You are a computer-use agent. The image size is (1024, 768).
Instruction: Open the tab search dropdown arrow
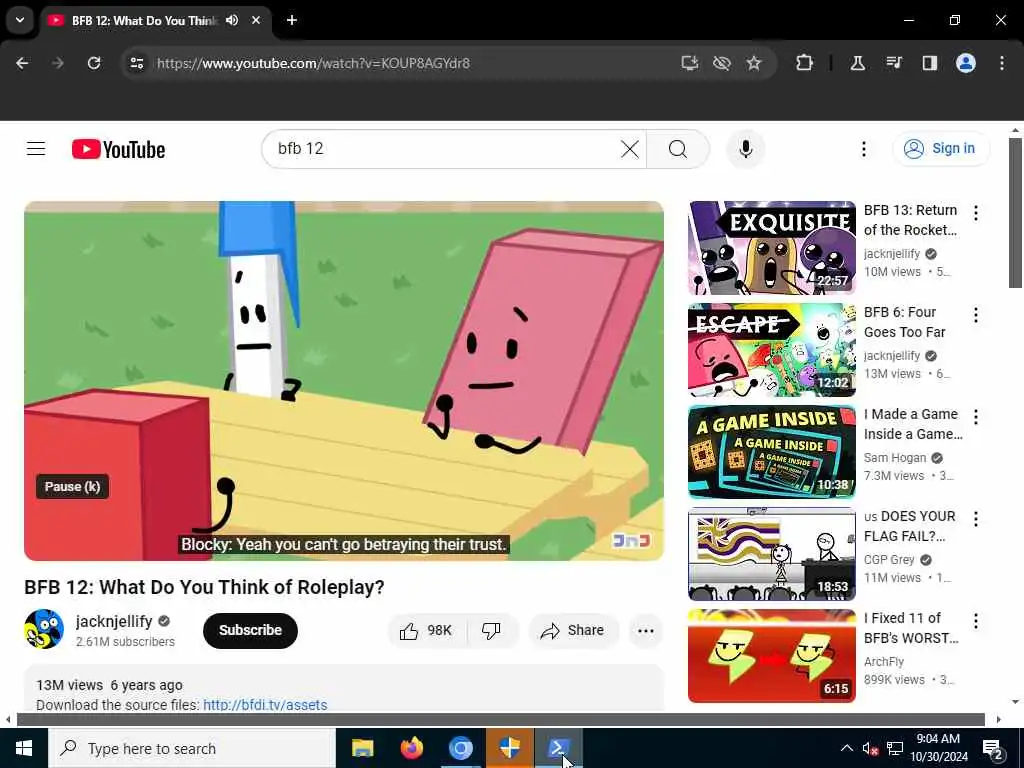(x=20, y=20)
